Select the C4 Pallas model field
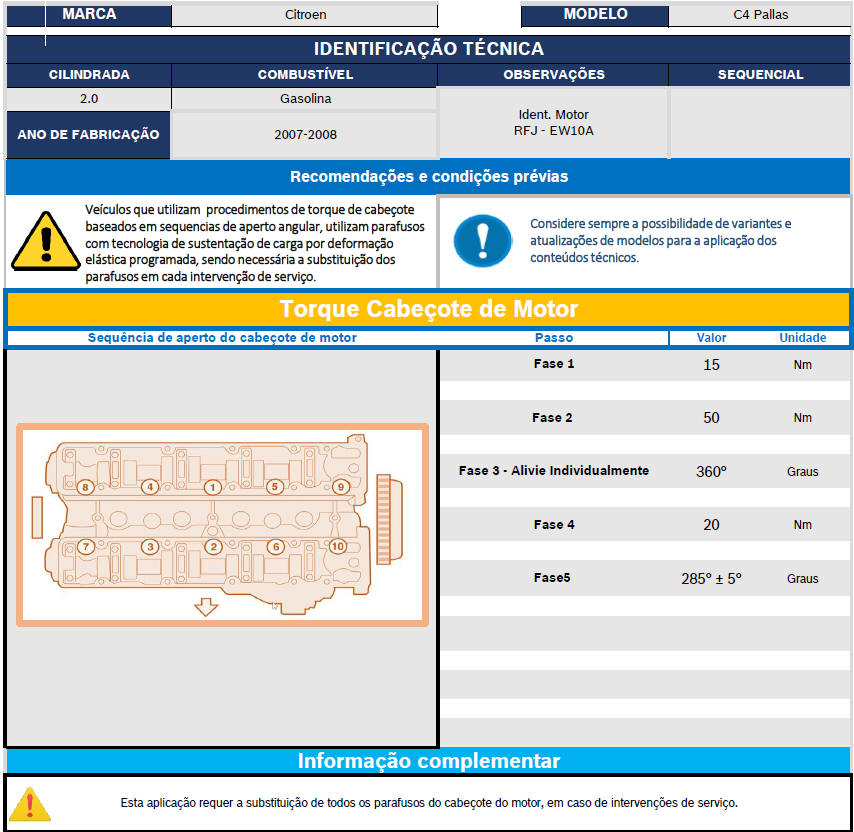This screenshot has width=854, height=832. pyautogui.click(x=760, y=15)
